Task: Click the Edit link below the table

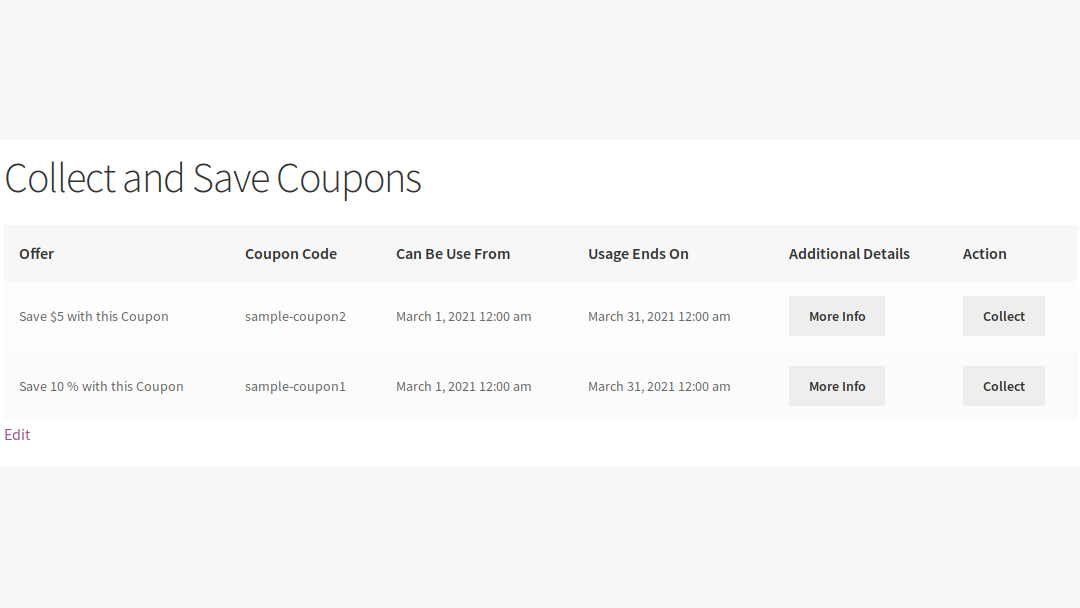Action: point(17,434)
